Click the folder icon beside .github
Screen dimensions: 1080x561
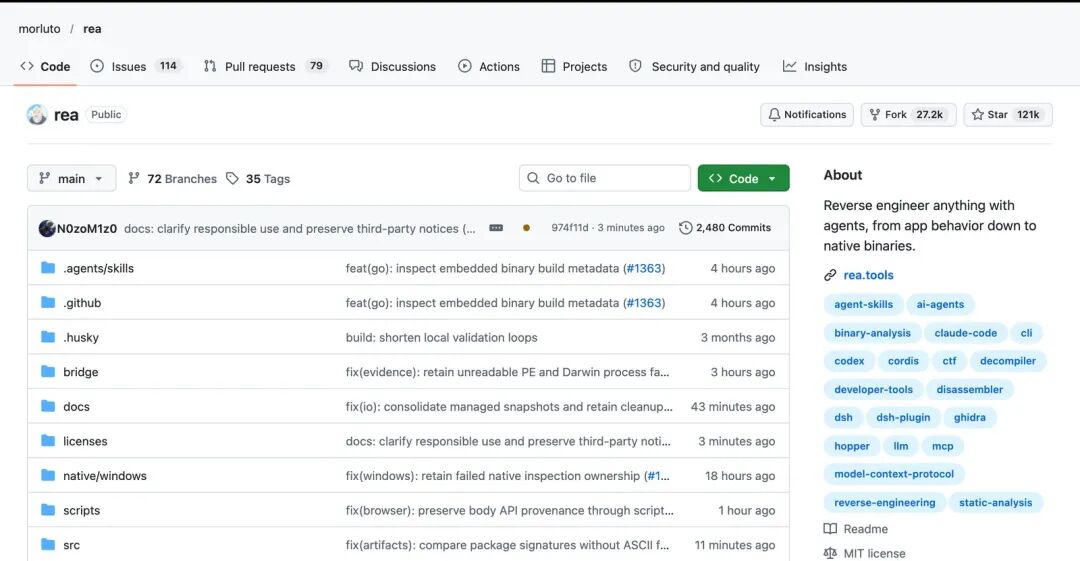coord(48,302)
